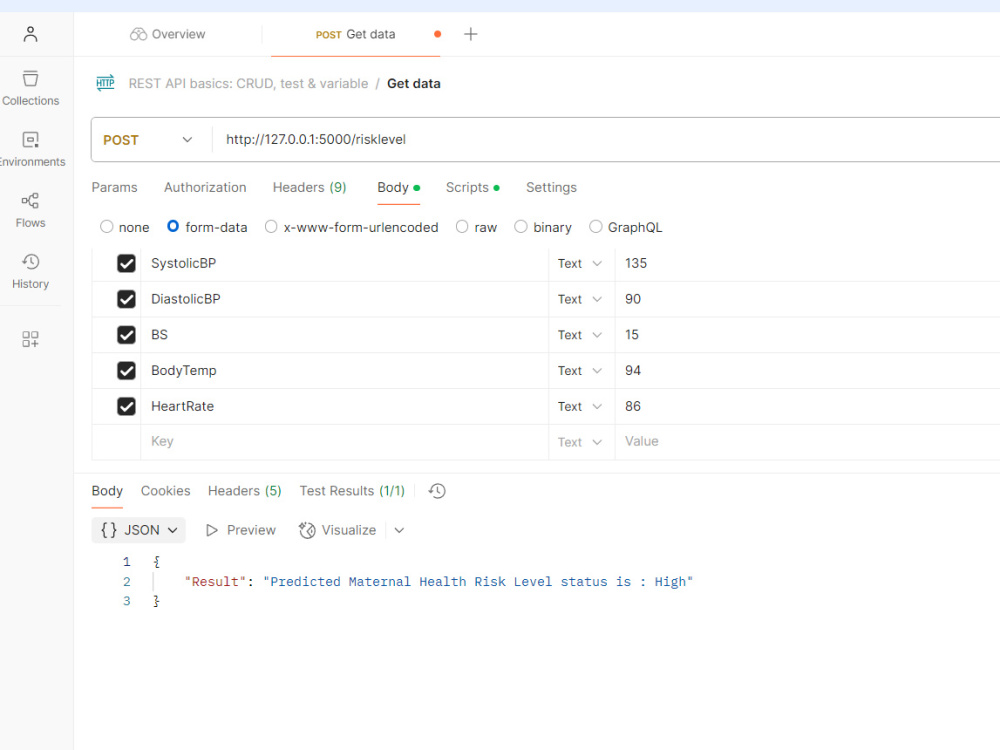Click the unsaved changes orange dot on the Get data tab
Screen dimensions: 1000x750
[x=438, y=34]
